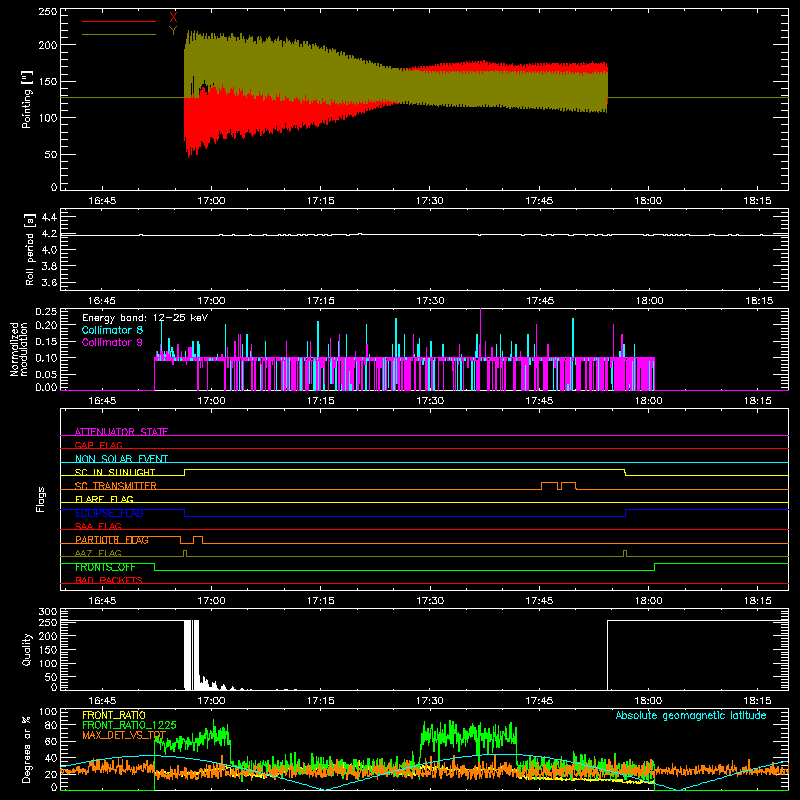This screenshot has height=800, width=800.
Task: Click 17:30 tick below the Pointing plot
Action: coord(430,201)
